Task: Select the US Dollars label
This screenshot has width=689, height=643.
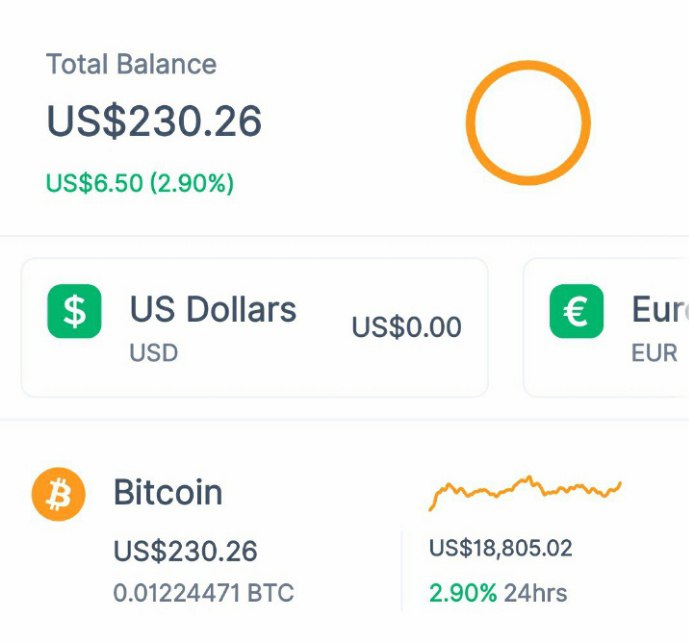Action: pyautogui.click(x=213, y=309)
